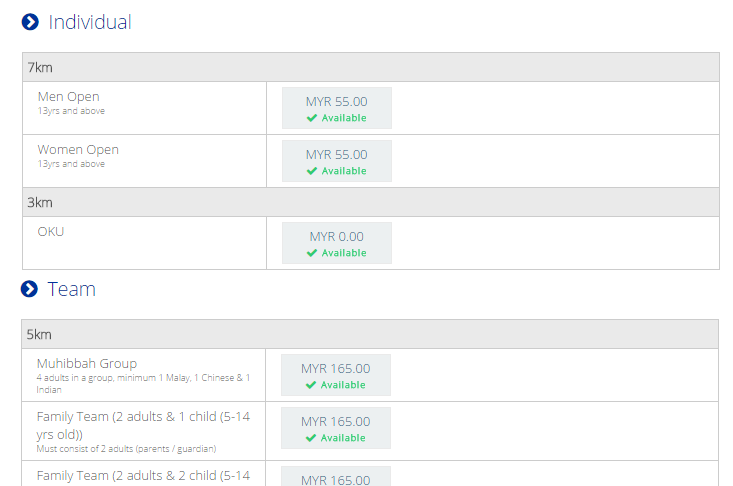Select Muhibbah Group MYR 165.00 ticket
The width and height of the screenshot is (733, 486).
pos(336,375)
